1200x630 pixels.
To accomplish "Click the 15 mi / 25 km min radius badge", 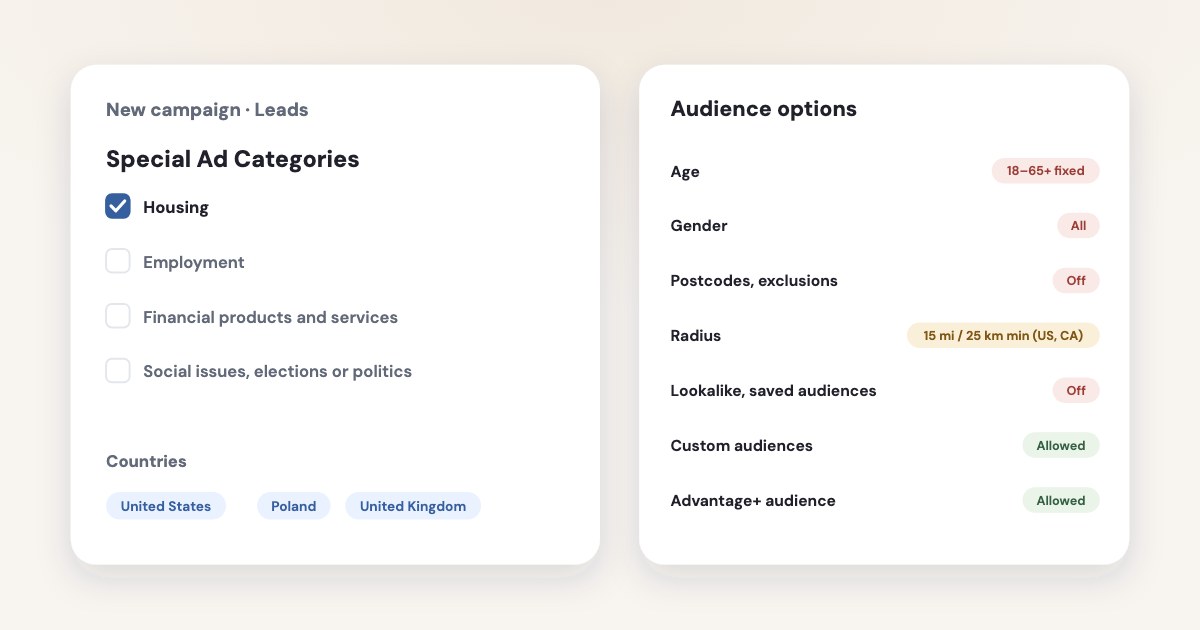I will coord(1003,336).
